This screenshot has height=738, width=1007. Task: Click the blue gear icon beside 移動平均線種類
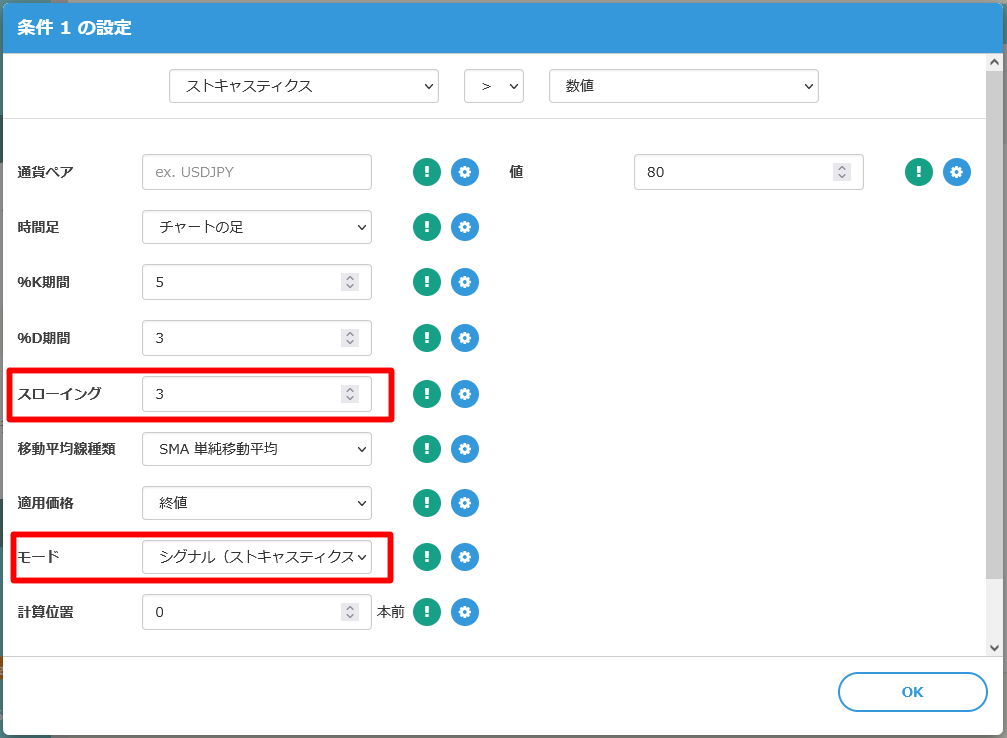(464, 449)
